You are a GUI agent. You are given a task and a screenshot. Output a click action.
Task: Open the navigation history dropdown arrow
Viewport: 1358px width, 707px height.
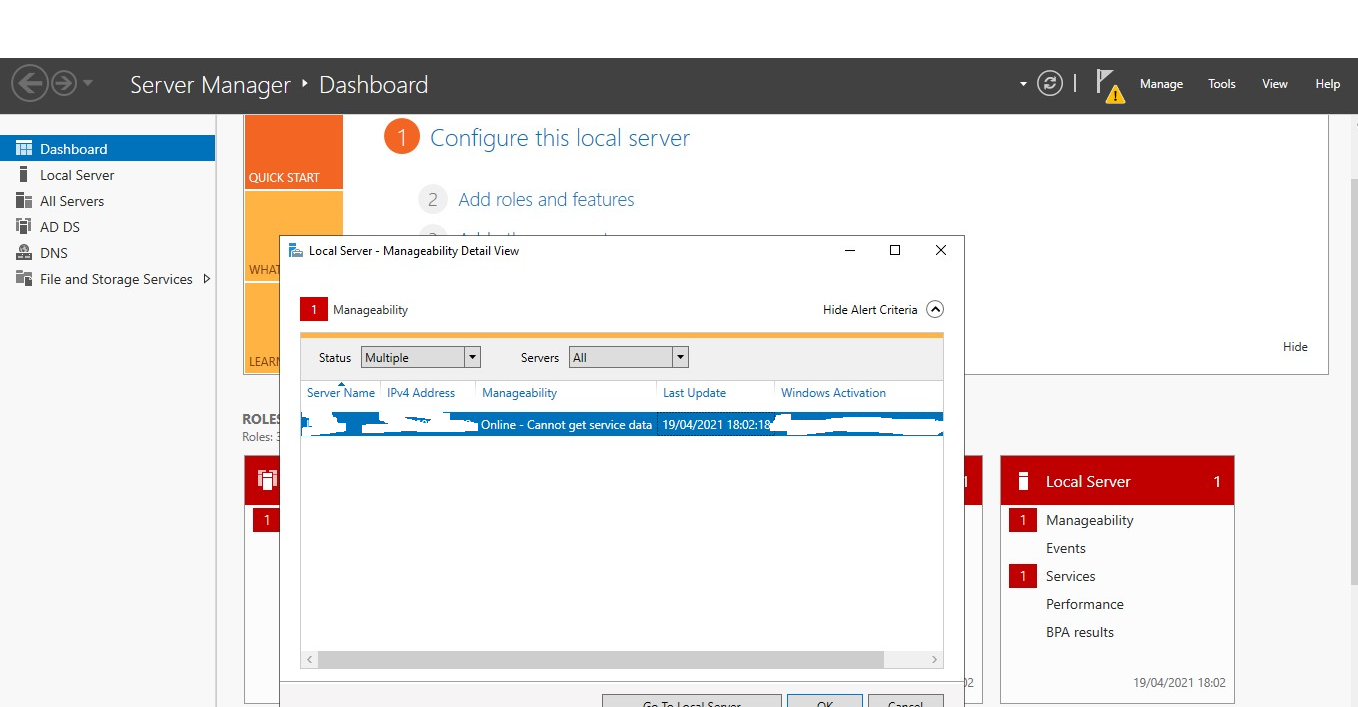(88, 83)
